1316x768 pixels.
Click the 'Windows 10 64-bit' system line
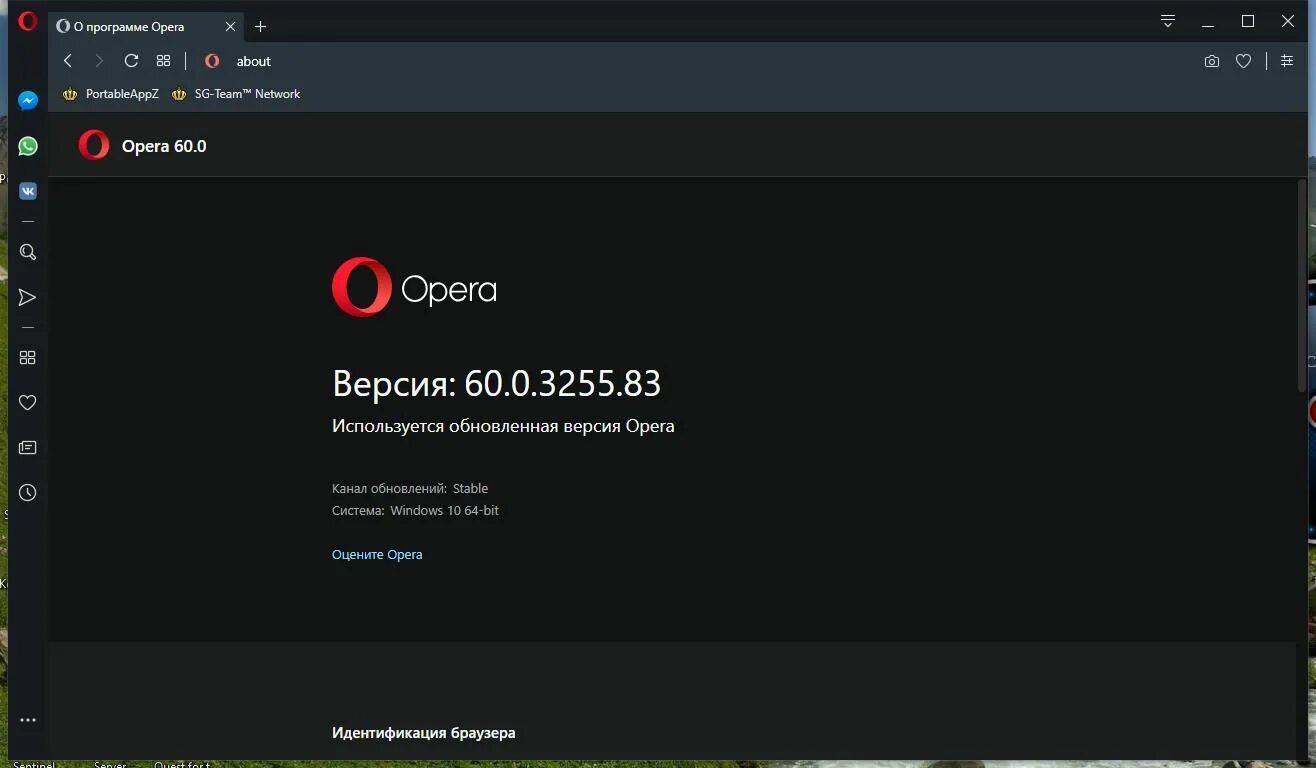(x=415, y=511)
